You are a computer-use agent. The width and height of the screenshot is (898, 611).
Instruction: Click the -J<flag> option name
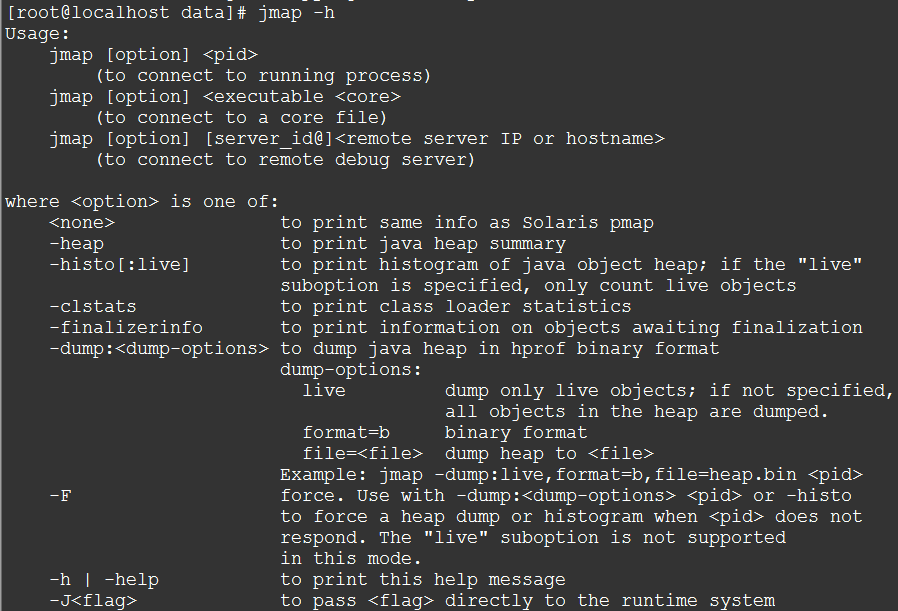click(x=92, y=600)
